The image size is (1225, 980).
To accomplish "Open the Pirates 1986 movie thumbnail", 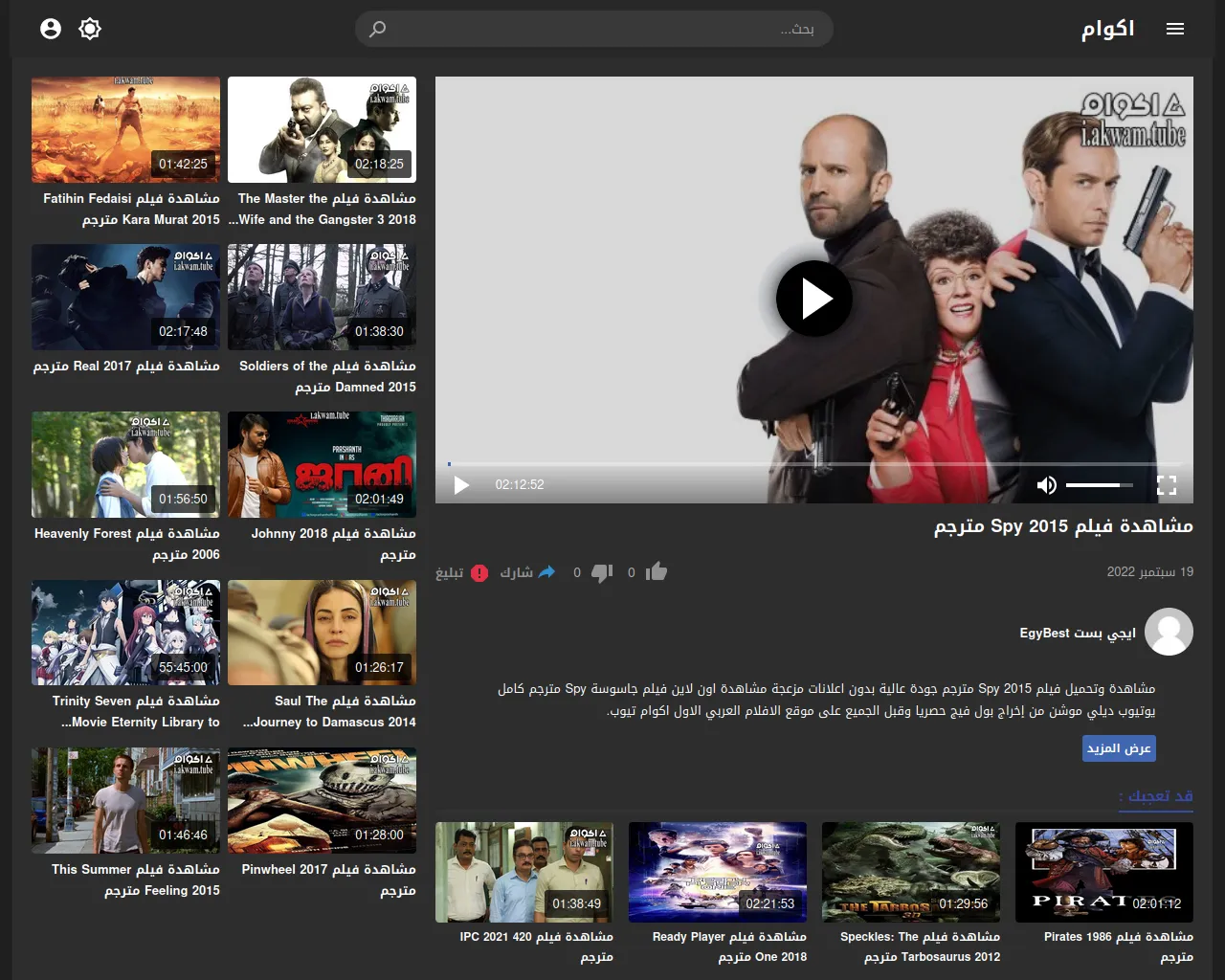I will [1103, 872].
